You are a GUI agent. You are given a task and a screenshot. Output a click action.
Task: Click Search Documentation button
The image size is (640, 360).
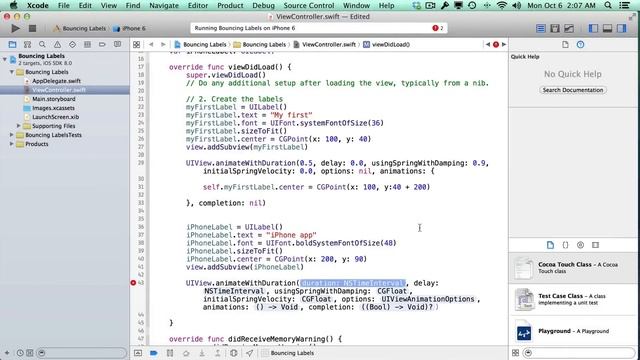pos(573,90)
